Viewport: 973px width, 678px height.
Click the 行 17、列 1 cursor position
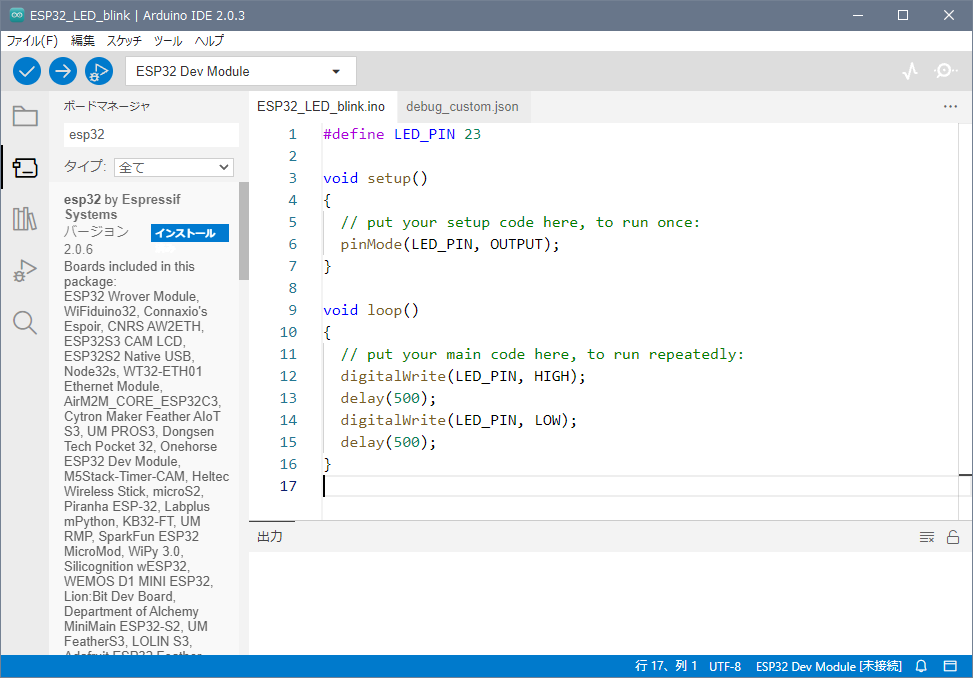click(x=666, y=666)
